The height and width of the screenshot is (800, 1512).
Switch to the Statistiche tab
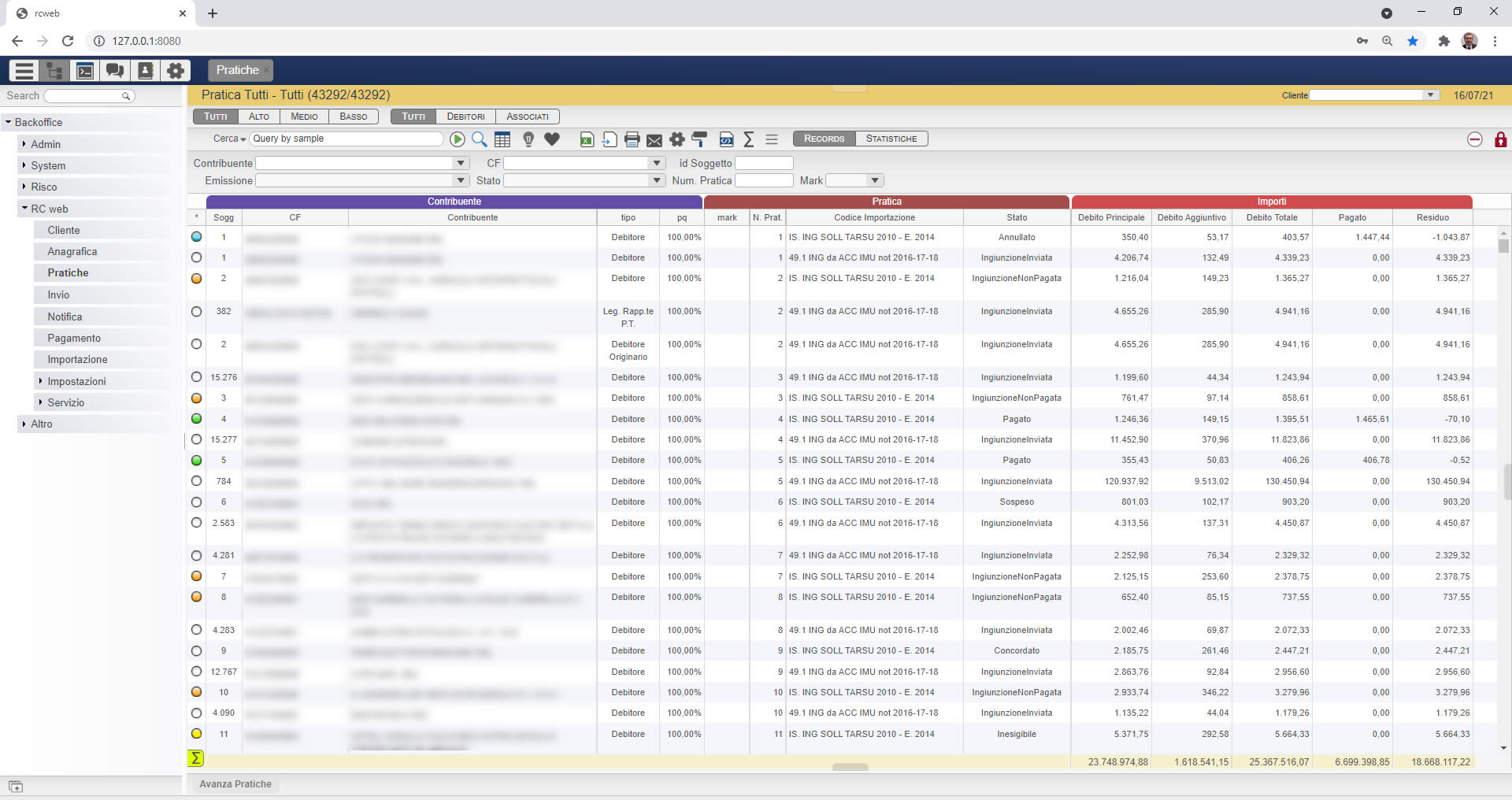pos(891,139)
